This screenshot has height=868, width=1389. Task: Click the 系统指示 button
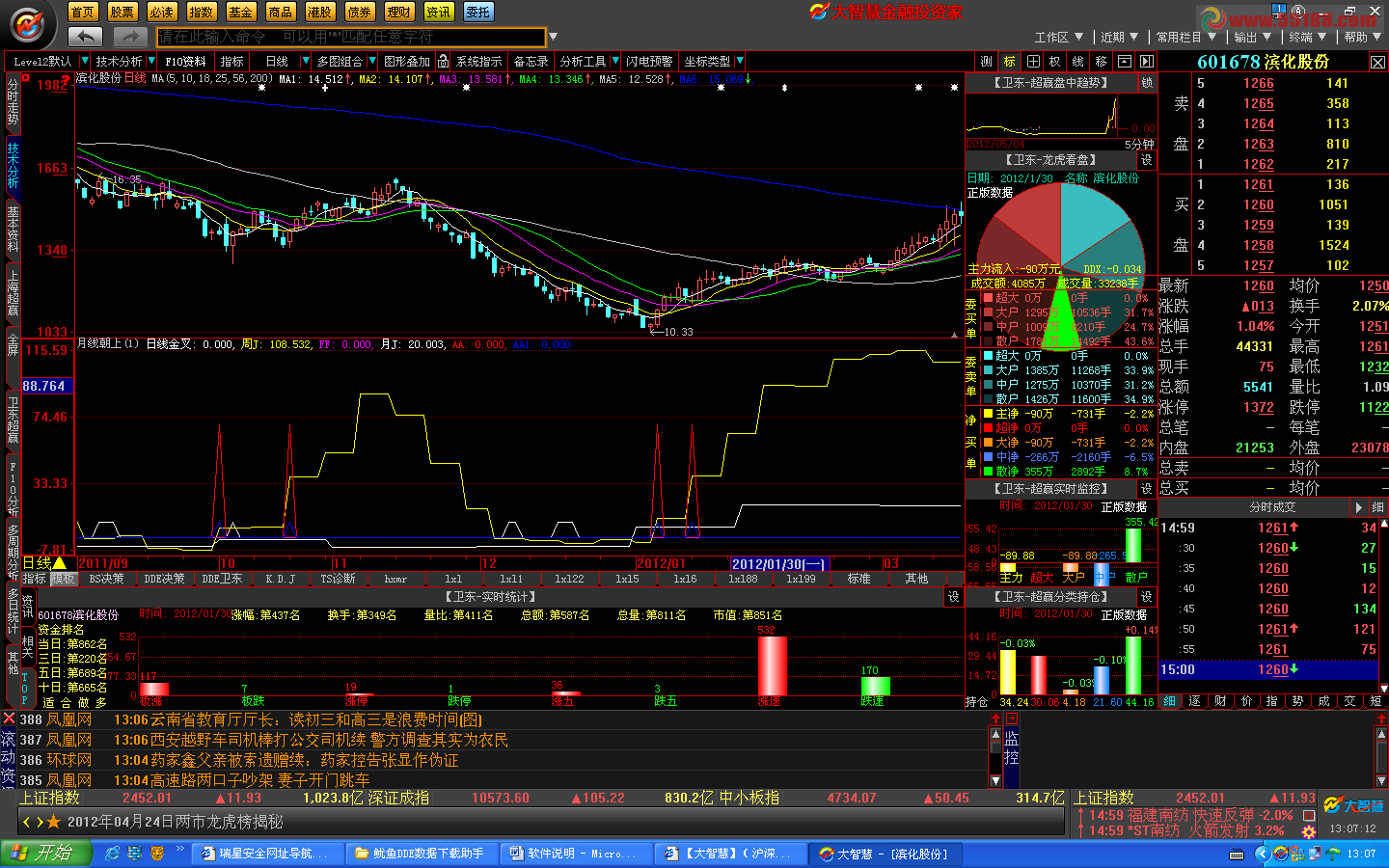479,61
